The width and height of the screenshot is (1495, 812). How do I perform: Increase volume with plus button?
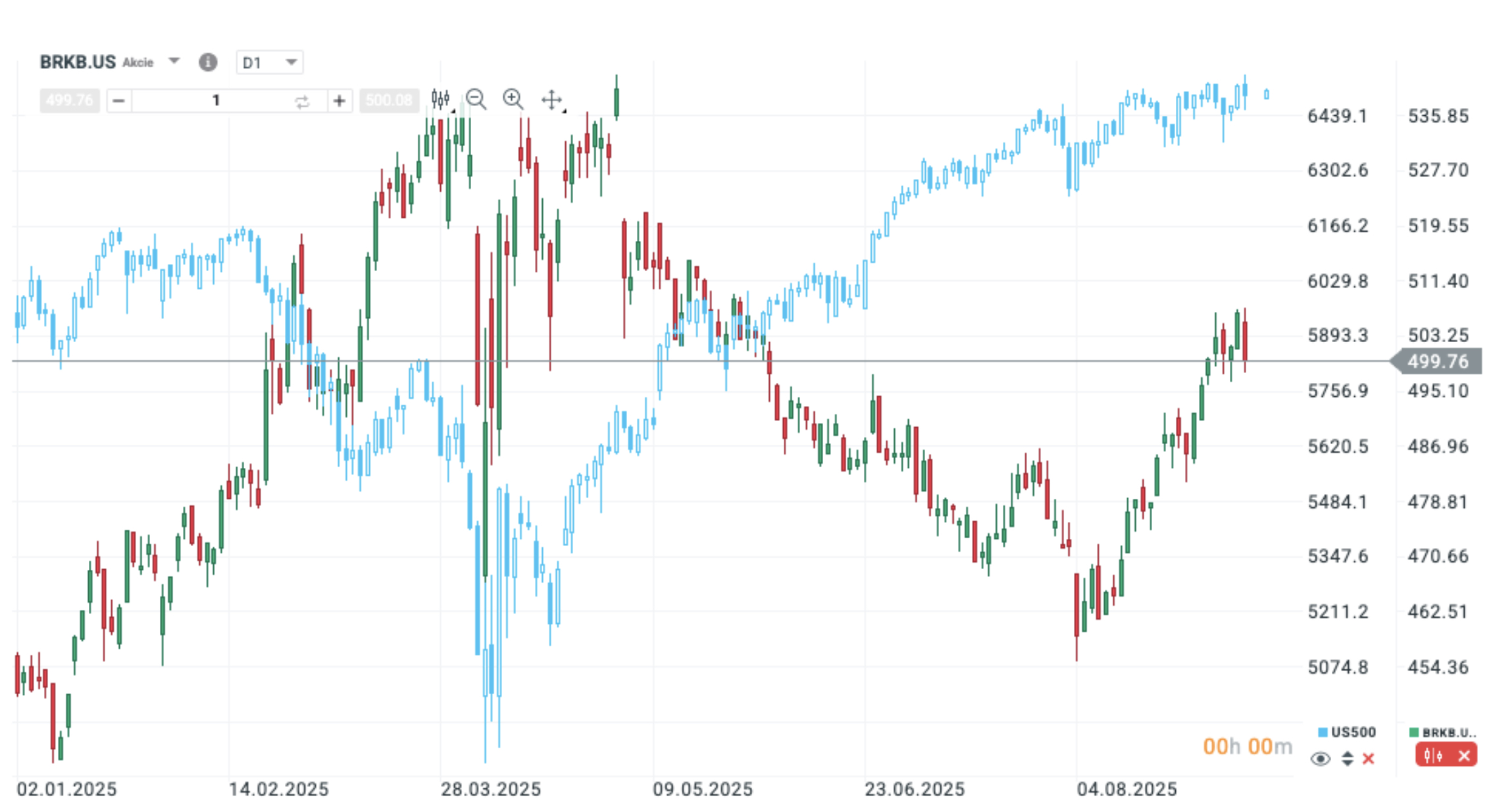pyautogui.click(x=340, y=101)
